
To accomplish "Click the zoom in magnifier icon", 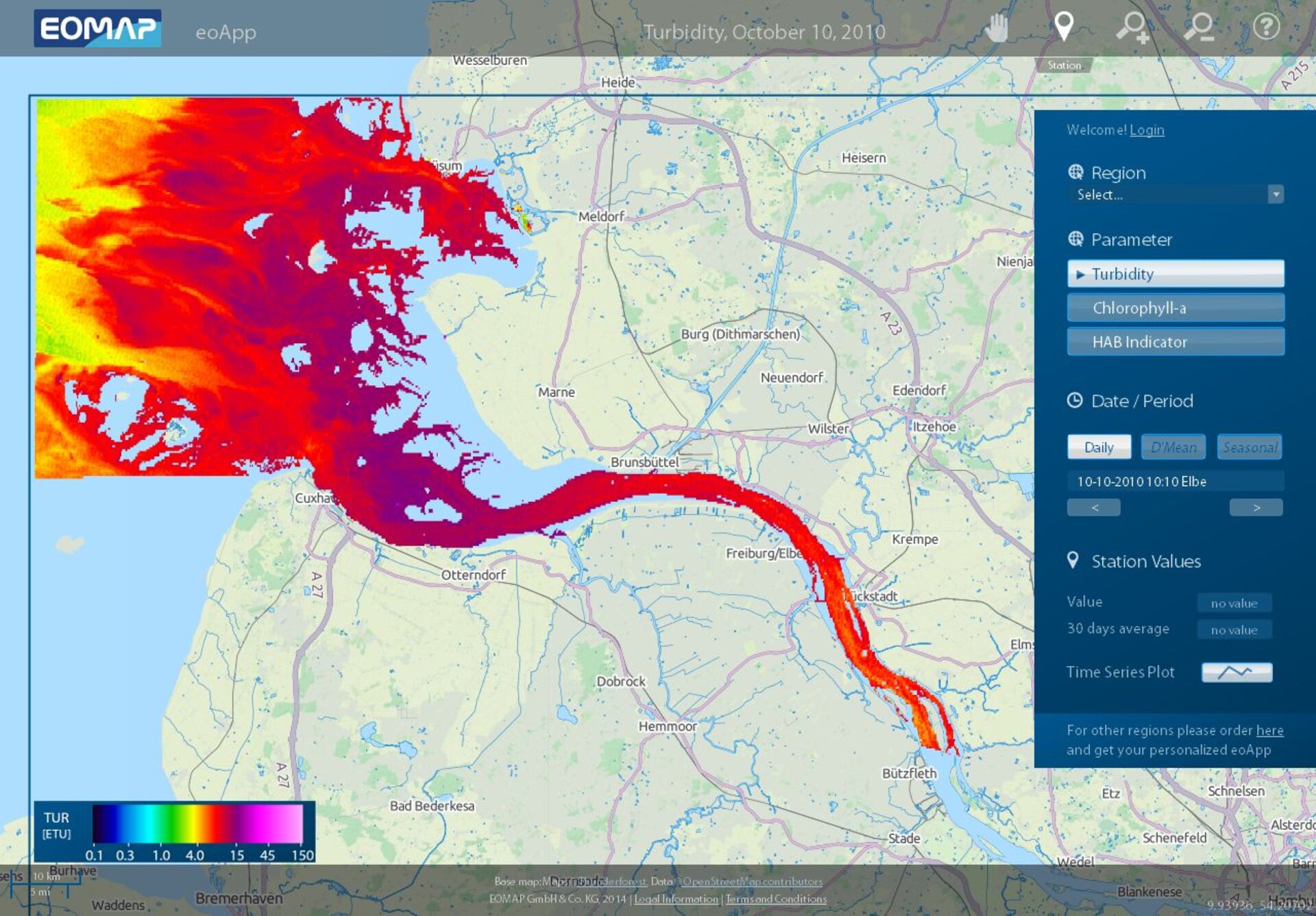I will (1132, 27).
